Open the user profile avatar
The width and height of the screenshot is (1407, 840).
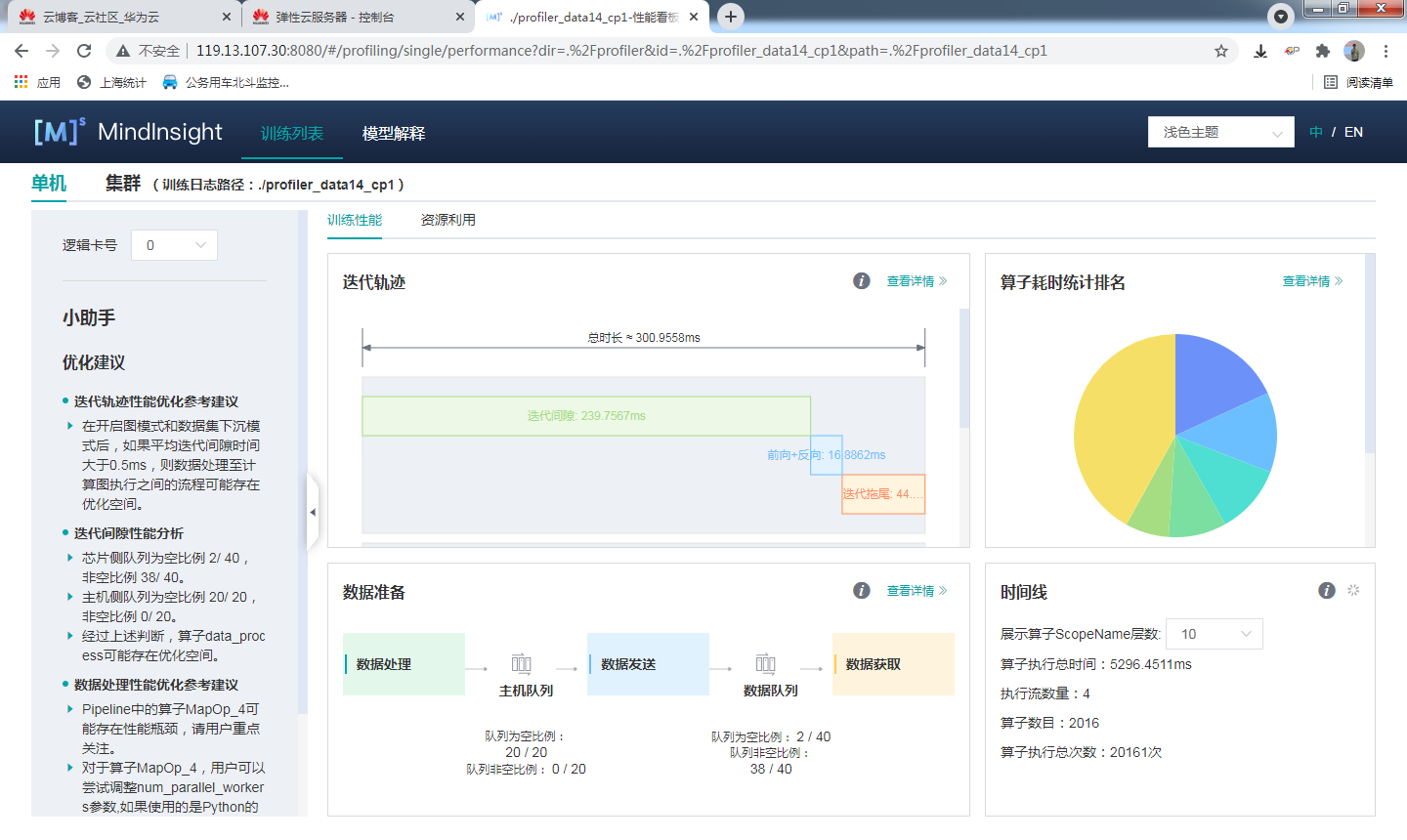[x=1354, y=51]
